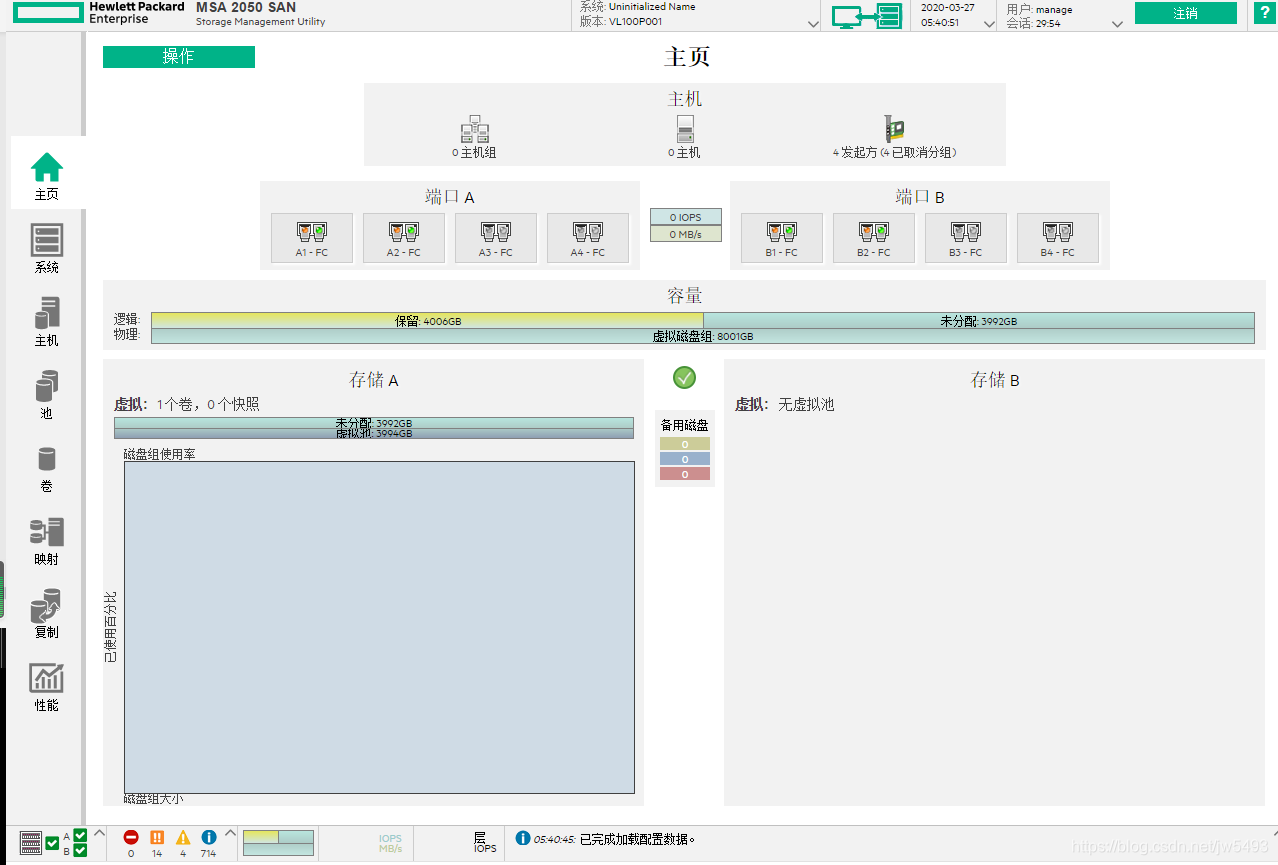Open the 操作 actions menu

coord(179,57)
